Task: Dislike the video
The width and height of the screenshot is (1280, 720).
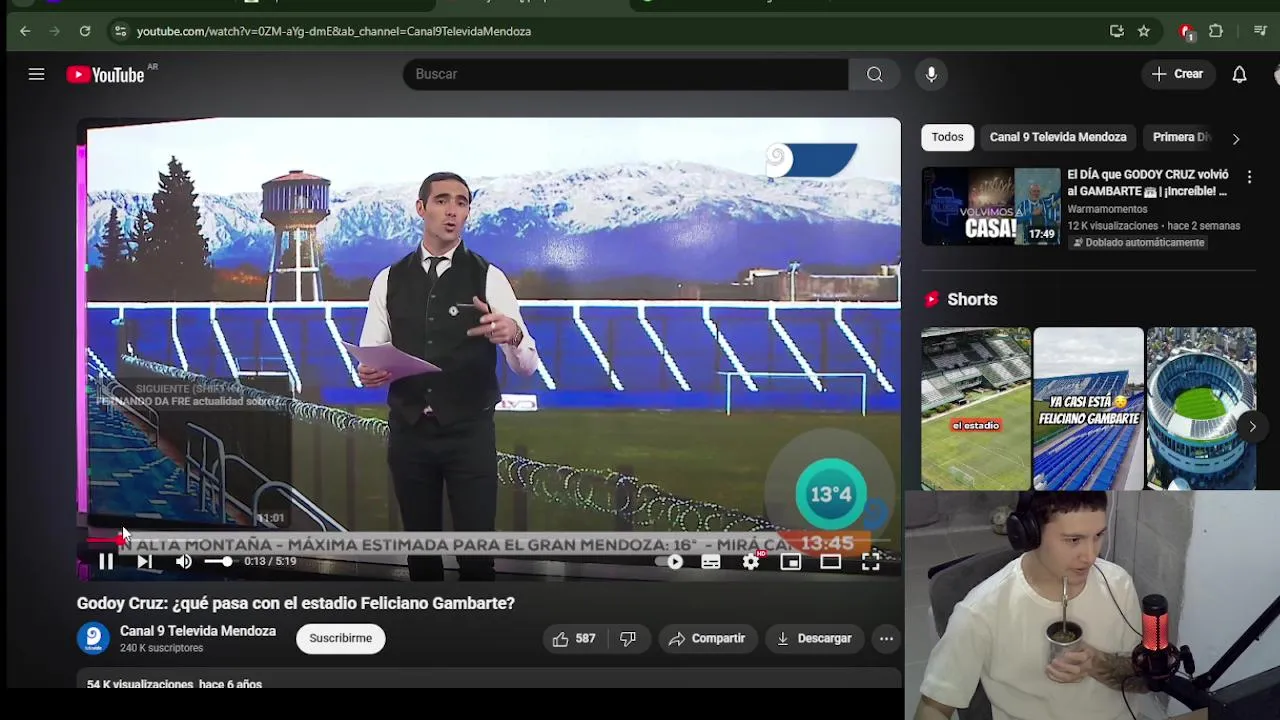Action: (x=628, y=638)
